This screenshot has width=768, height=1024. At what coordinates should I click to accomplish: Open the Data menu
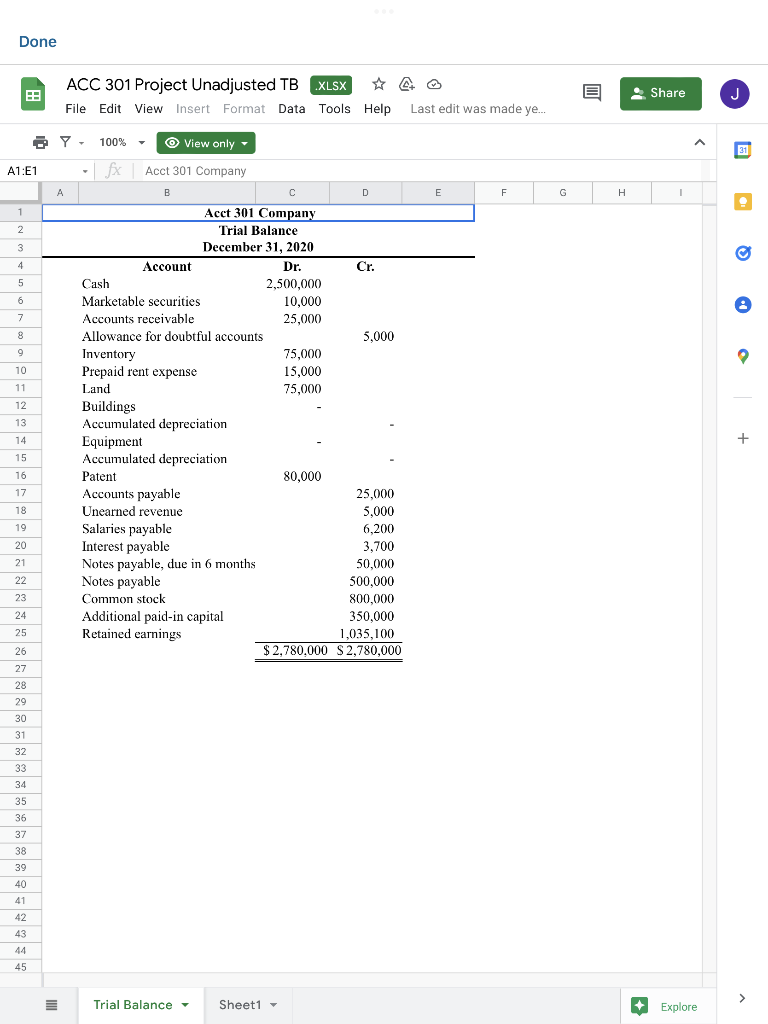(x=292, y=109)
